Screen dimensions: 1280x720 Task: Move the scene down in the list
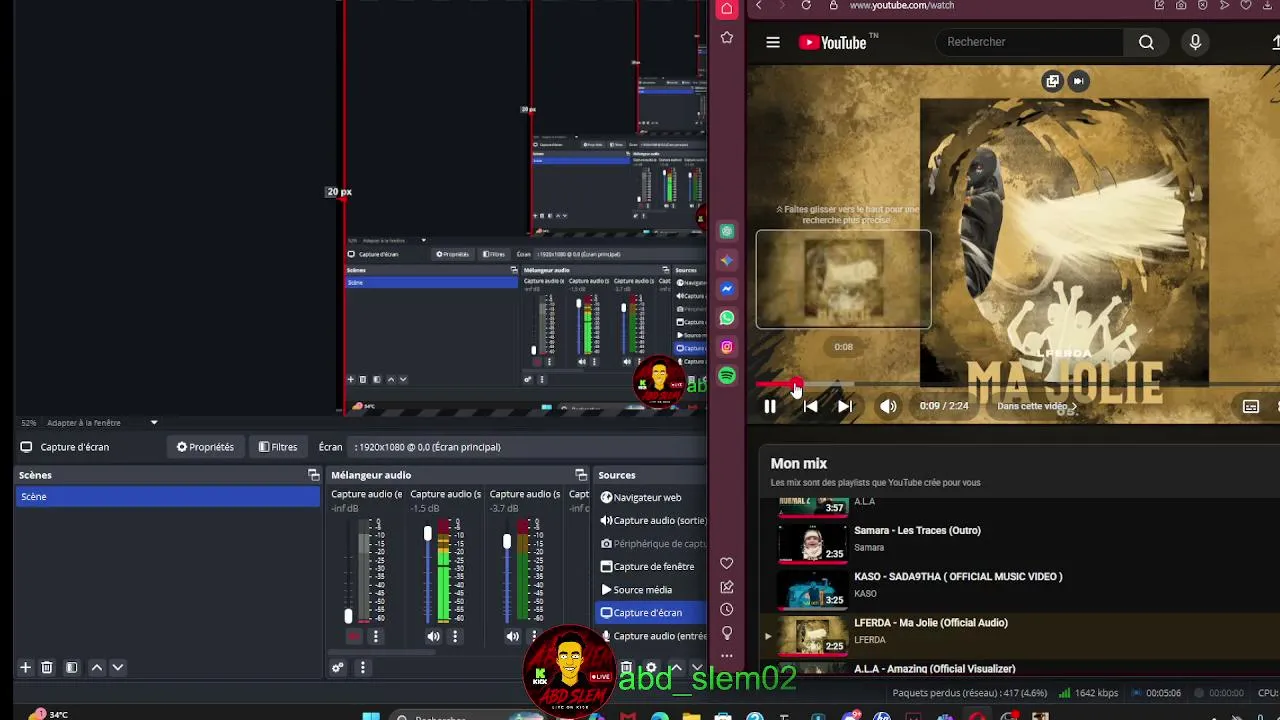118,667
